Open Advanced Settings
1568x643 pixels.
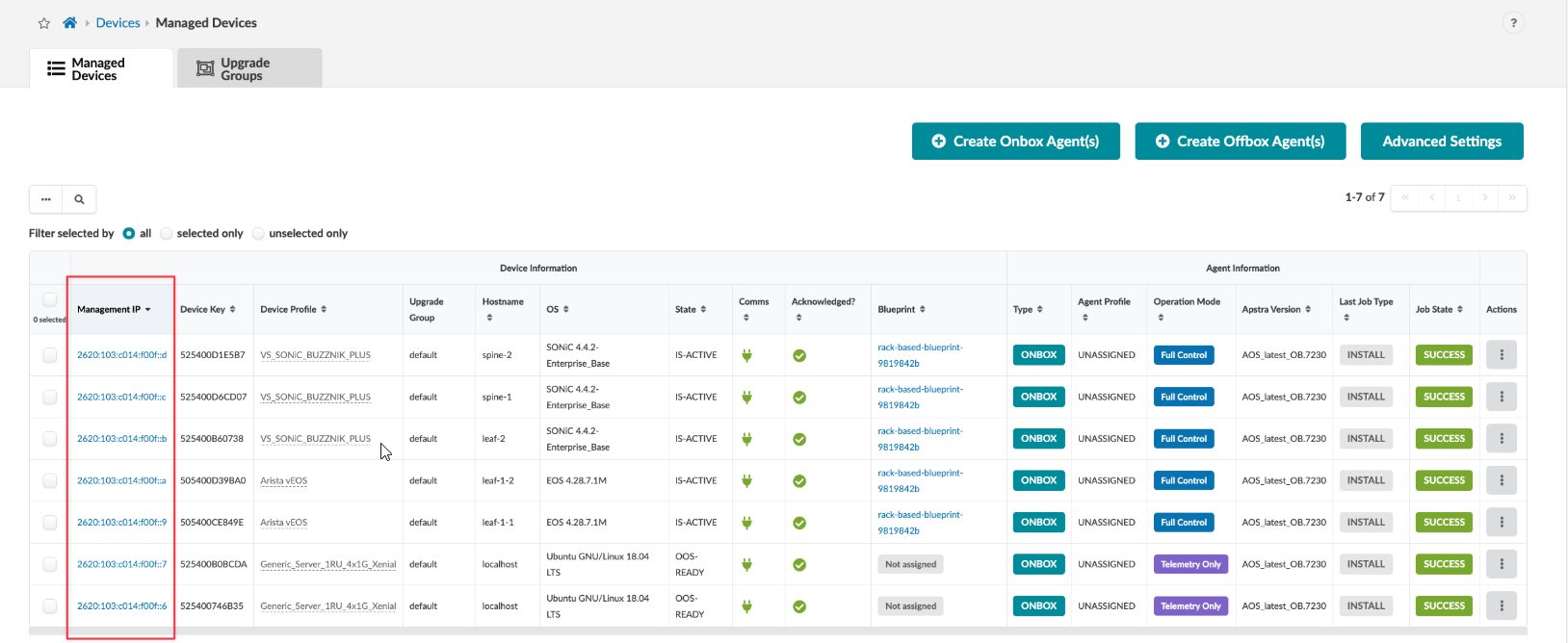pos(1441,141)
